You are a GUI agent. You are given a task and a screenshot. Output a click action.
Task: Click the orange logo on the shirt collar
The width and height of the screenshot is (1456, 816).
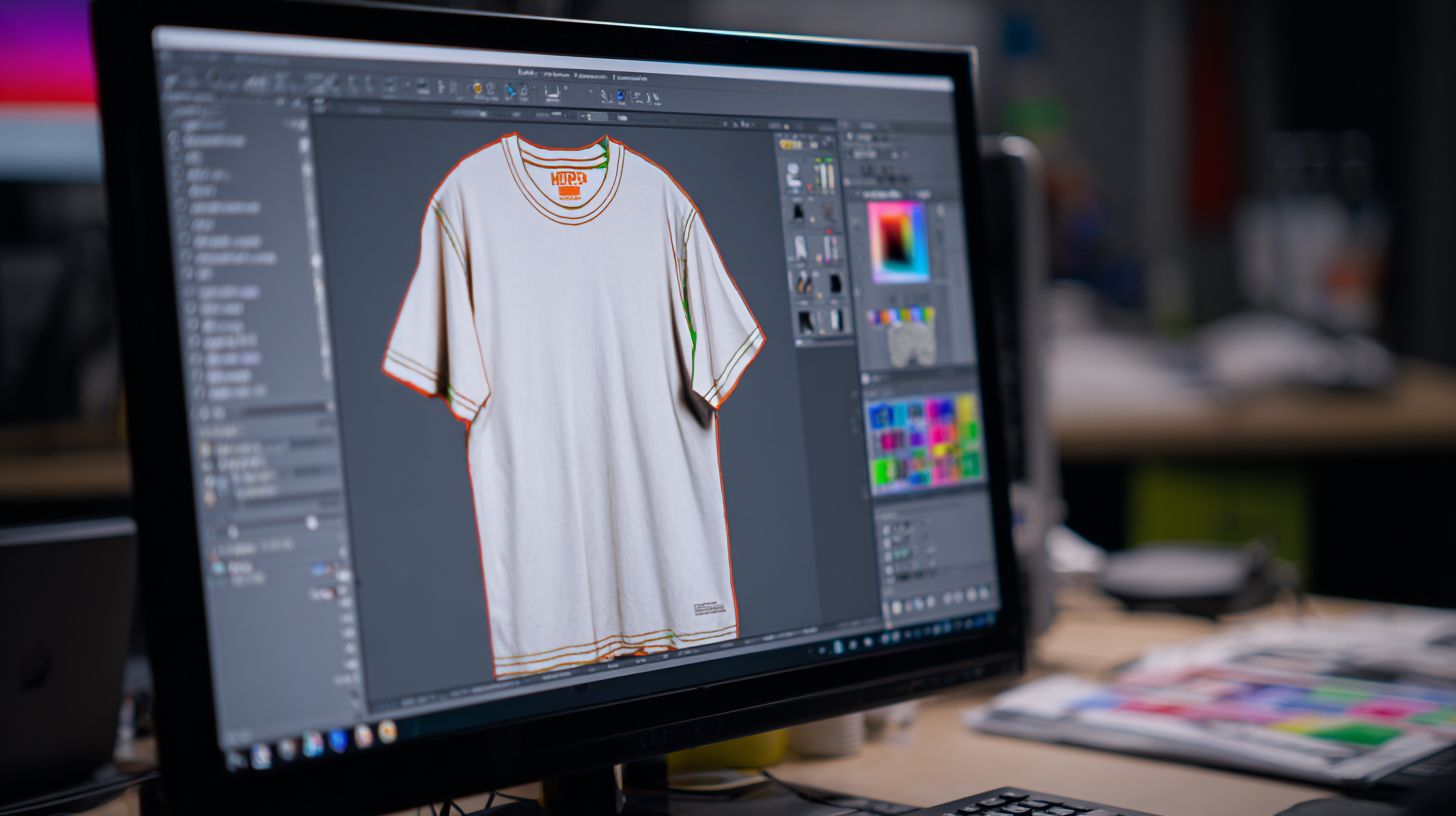566,182
